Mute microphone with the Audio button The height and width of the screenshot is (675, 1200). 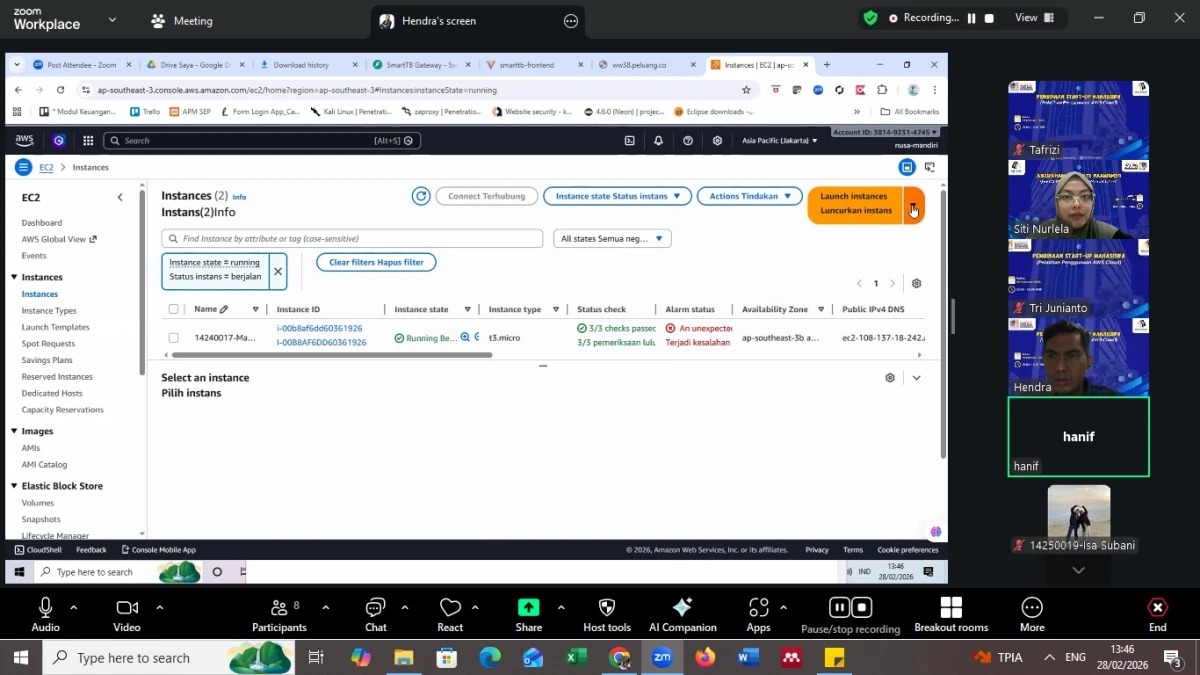(45, 614)
